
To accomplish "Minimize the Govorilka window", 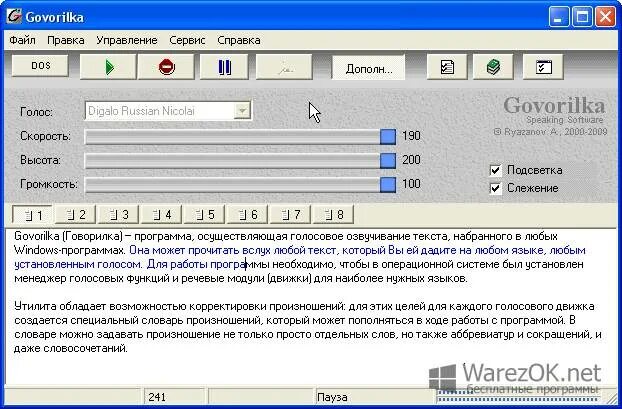I will (559, 17).
